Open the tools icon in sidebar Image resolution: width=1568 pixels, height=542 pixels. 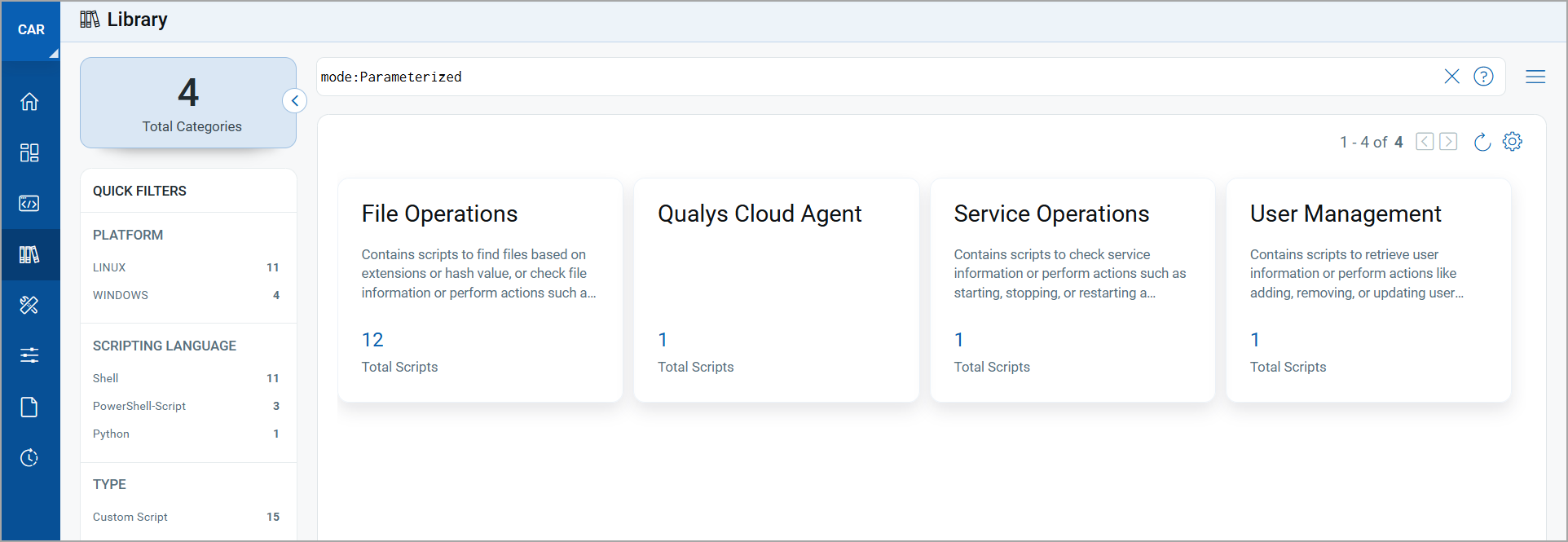(29, 305)
